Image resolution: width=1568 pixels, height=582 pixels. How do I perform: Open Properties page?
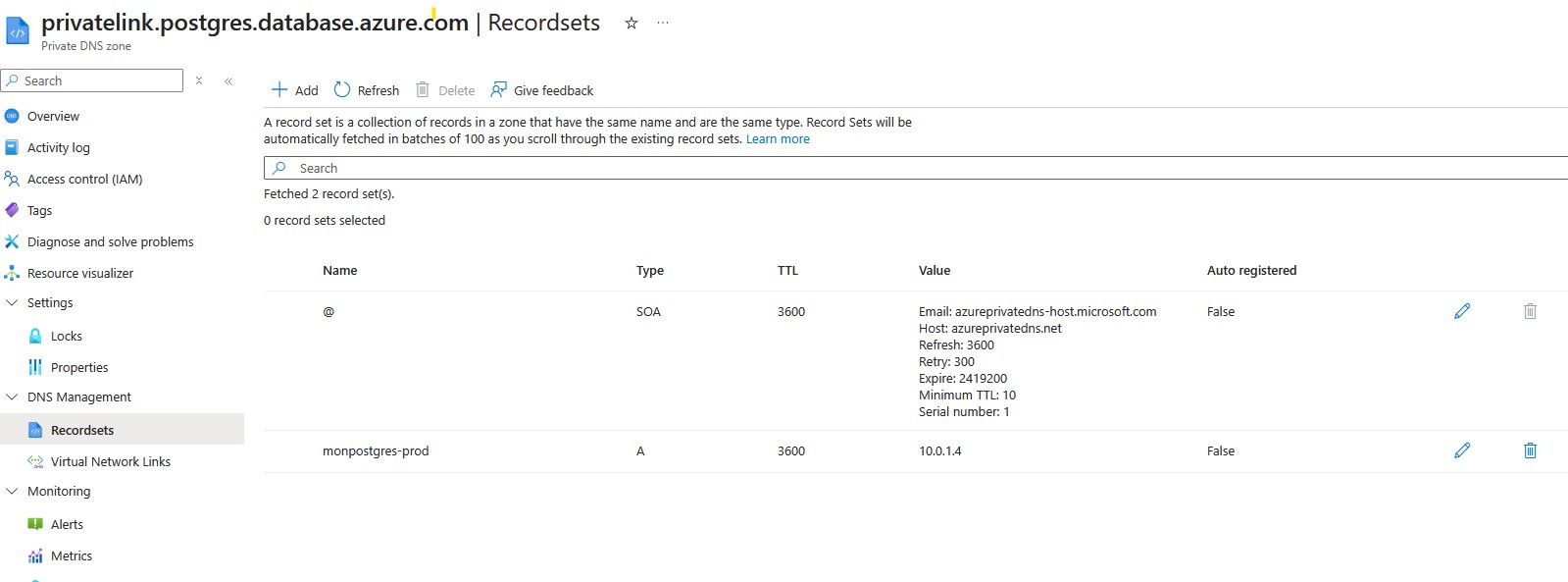point(79,367)
